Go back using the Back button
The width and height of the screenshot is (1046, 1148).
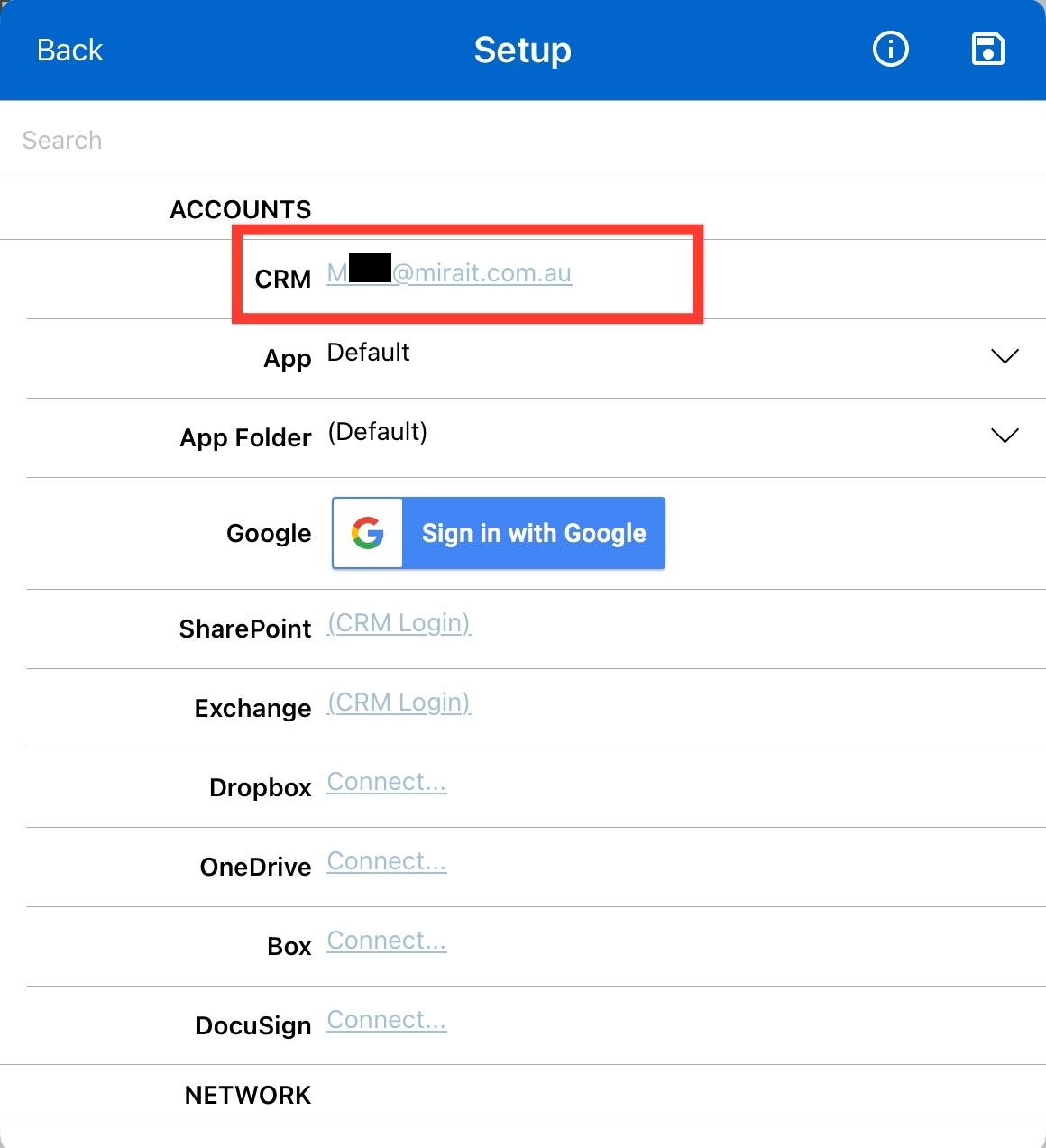pyautogui.click(x=69, y=50)
